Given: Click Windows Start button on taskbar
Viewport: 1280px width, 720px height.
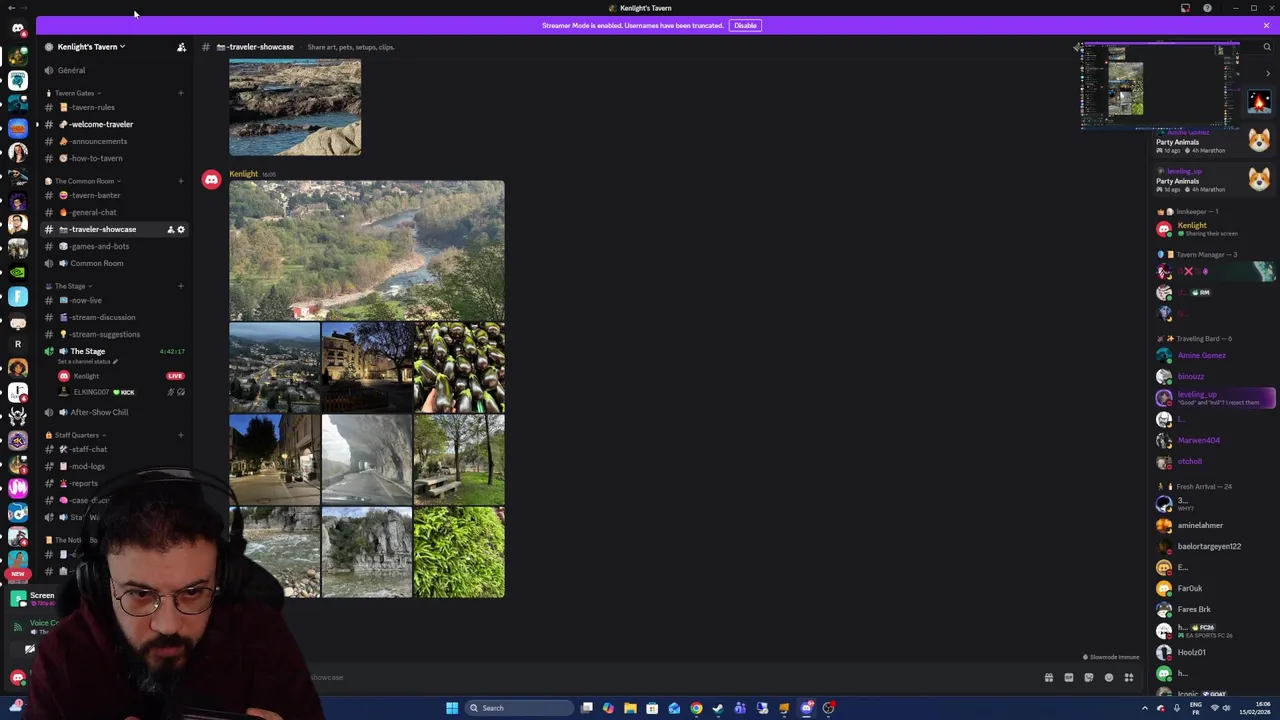Looking at the screenshot, I should [x=452, y=708].
